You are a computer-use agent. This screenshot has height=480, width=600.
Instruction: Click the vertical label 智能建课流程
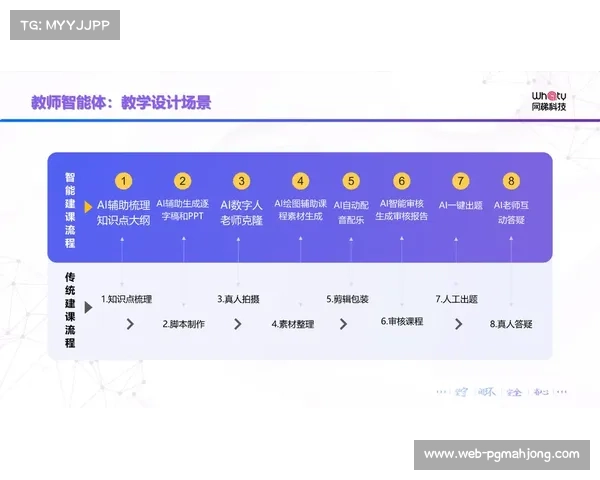click(x=70, y=210)
